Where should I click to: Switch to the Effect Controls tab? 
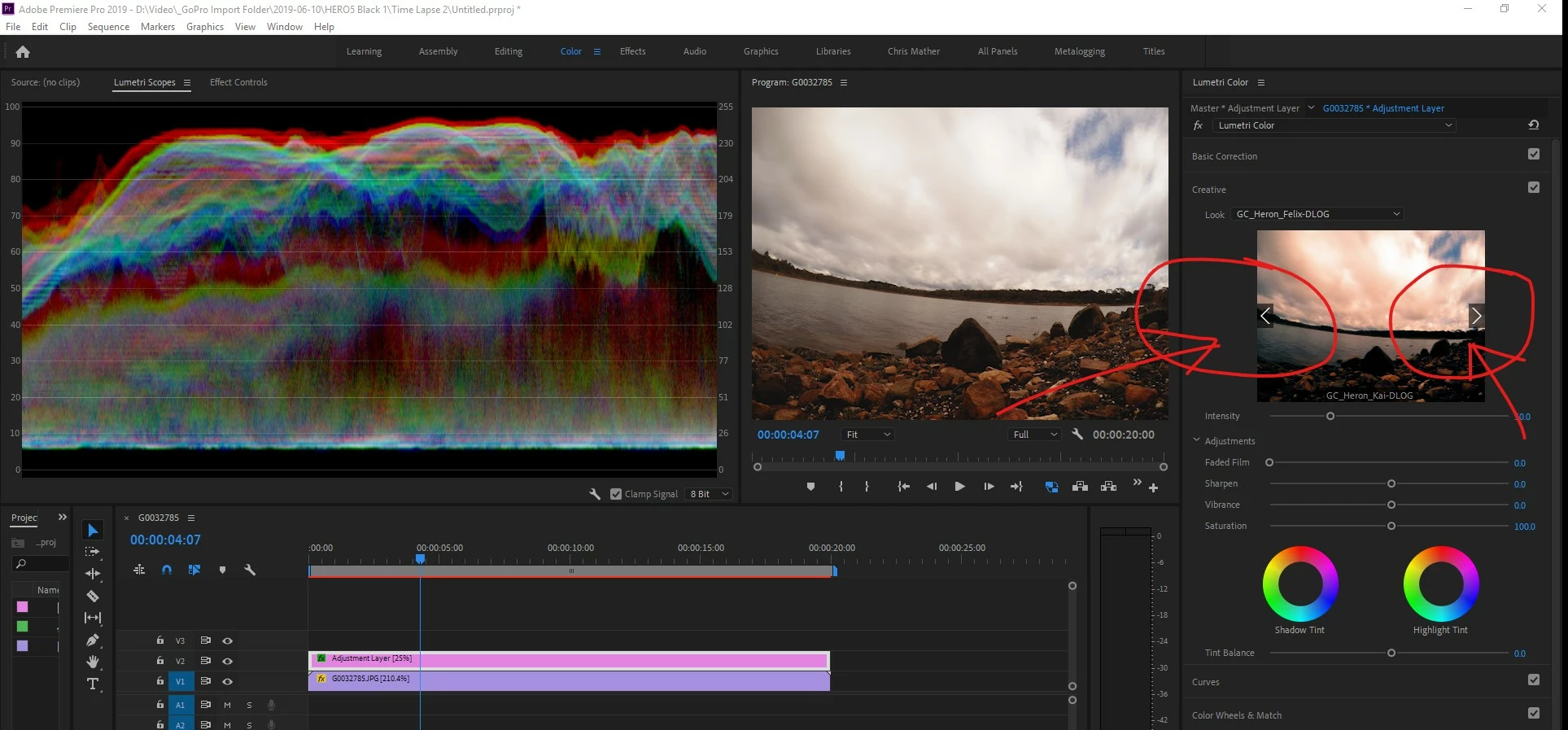point(238,82)
